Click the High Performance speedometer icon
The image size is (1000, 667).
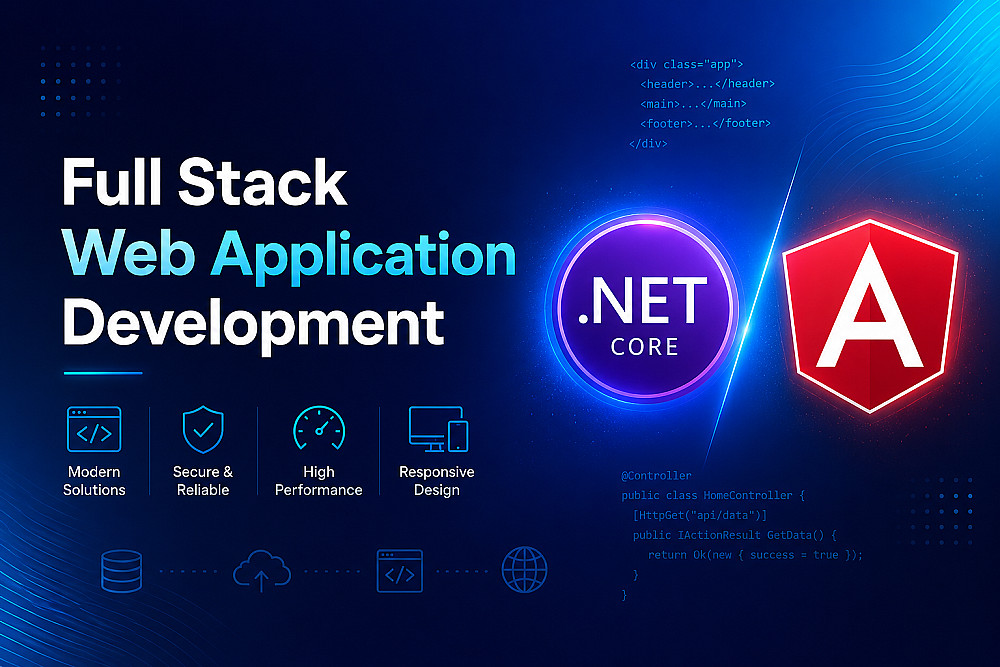click(x=319, y=429)
